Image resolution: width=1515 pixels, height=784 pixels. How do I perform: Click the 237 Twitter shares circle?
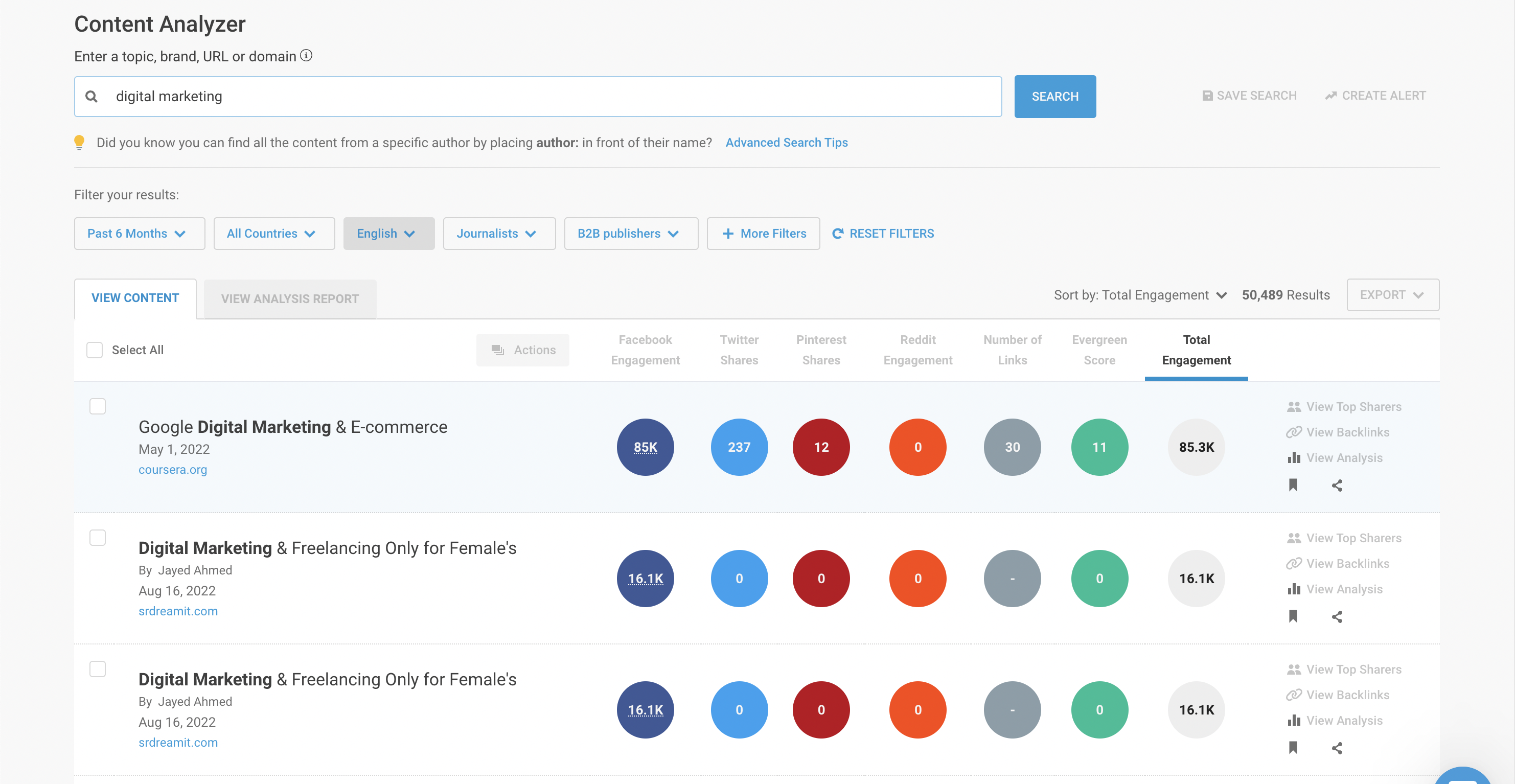pyautogui.click(x=739, y=447)
